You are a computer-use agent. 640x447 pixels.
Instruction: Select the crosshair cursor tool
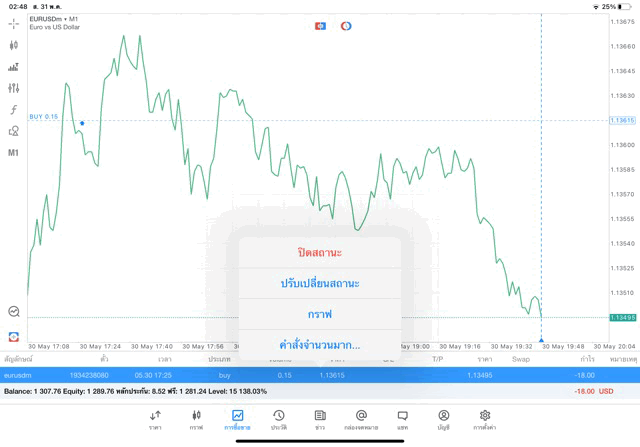14,22
